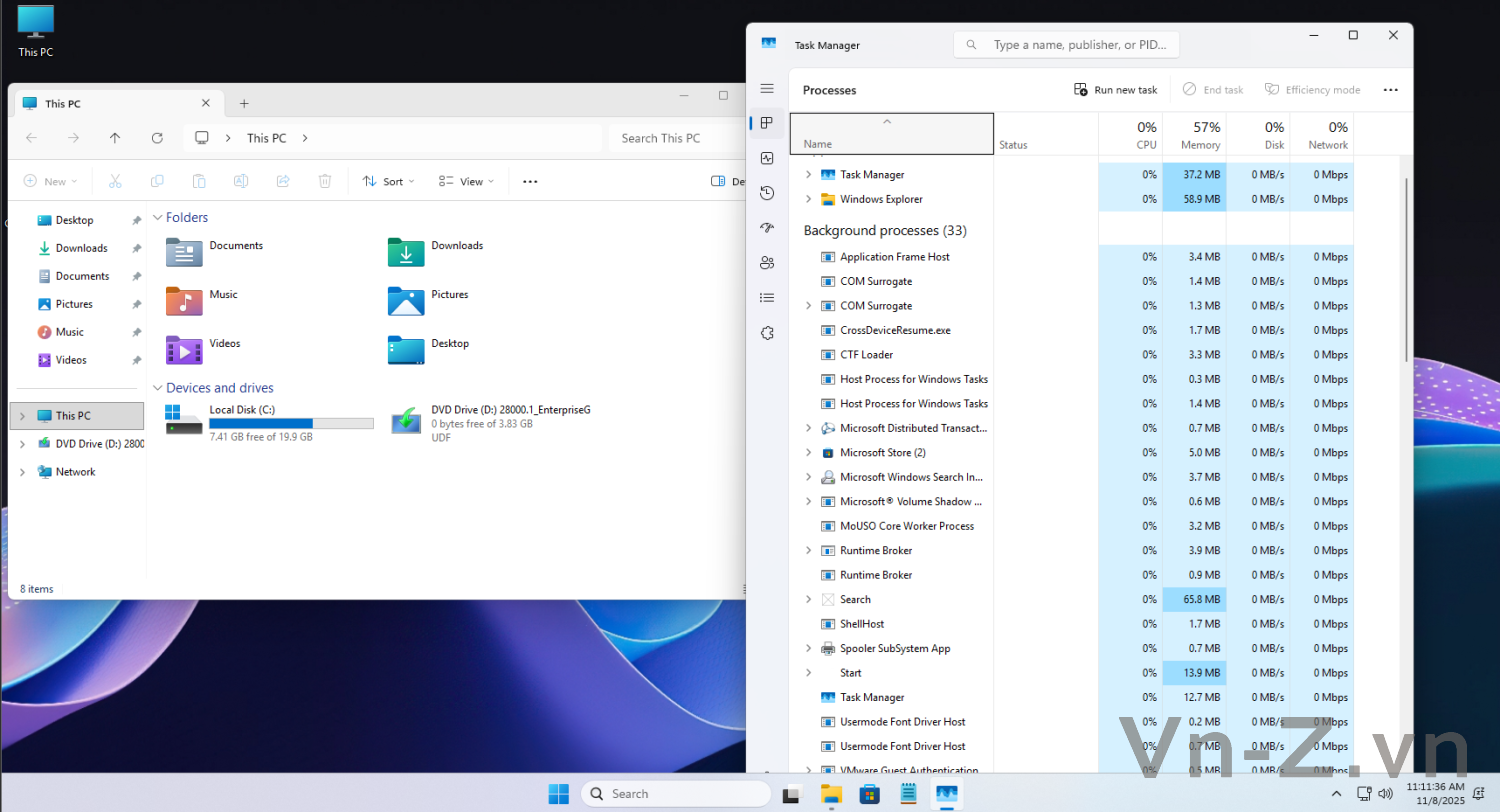Toggle the Task Manager hamburger navigation menu
The width and height of the screenshot is (1500, 812).
click(x=767, y=89)
